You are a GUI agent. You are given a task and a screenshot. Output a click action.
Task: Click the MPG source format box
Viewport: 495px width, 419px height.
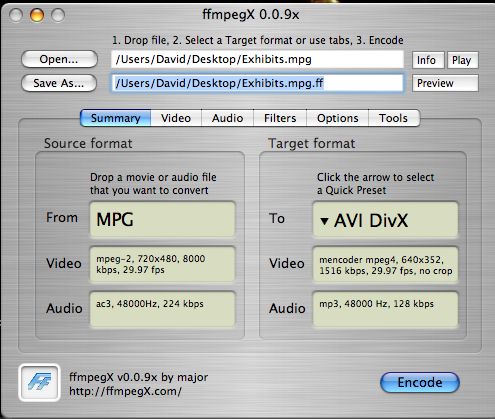click(x=162, y=219)
